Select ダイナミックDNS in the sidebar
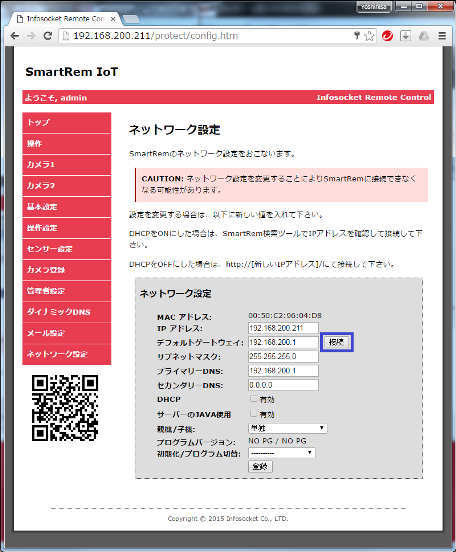Viewport: 456px width, 552px height. [x=67, y=312]
